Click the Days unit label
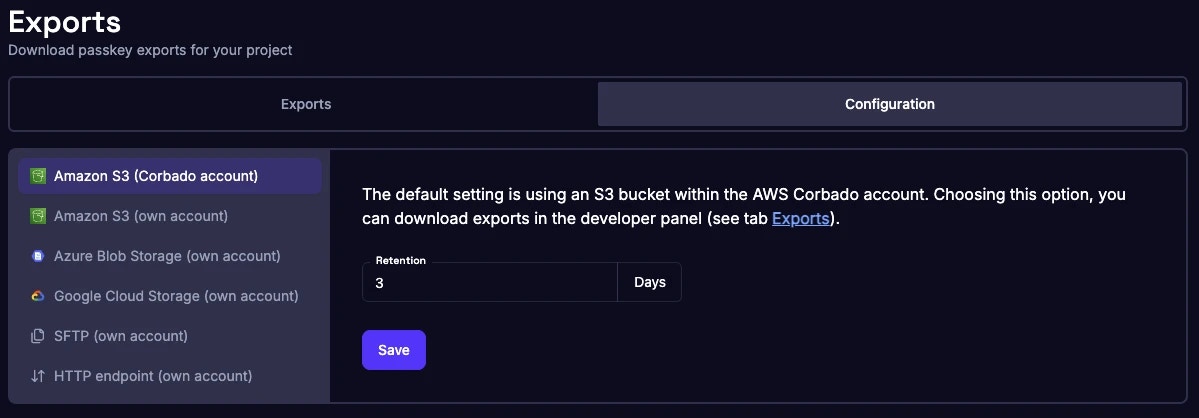This screenshot has height=418, width=1199. pyautogui.click(x=649, y=283)
